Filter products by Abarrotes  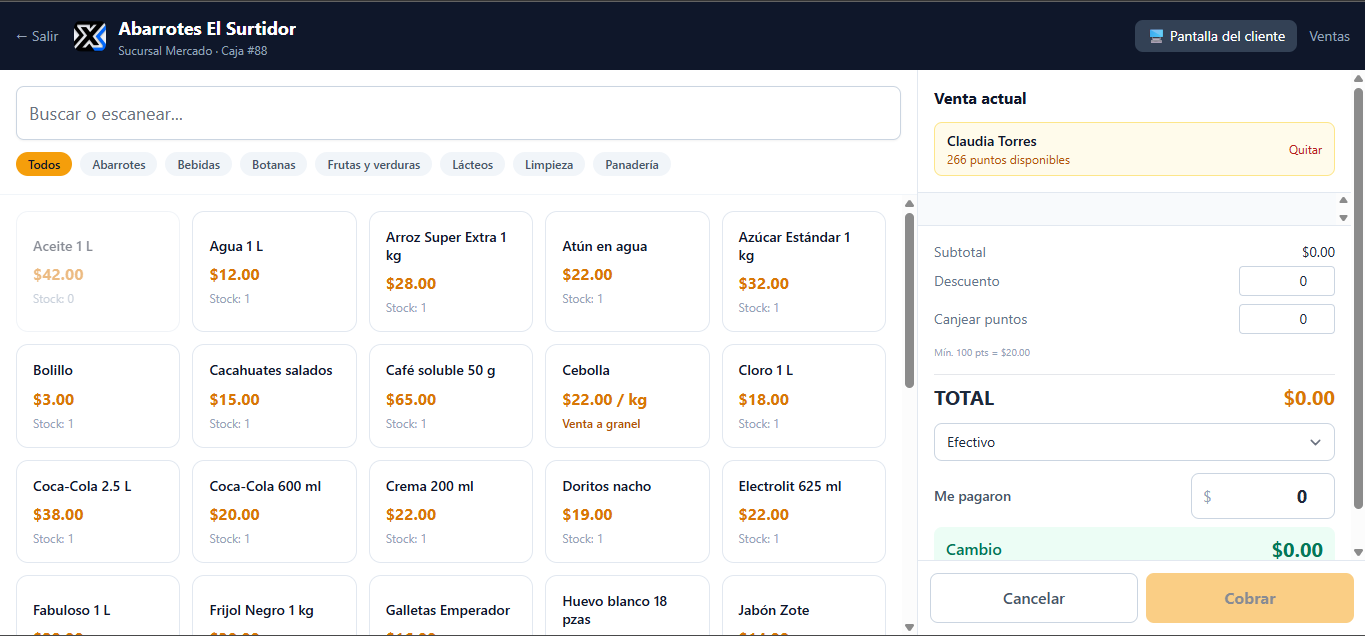point(119,164)
